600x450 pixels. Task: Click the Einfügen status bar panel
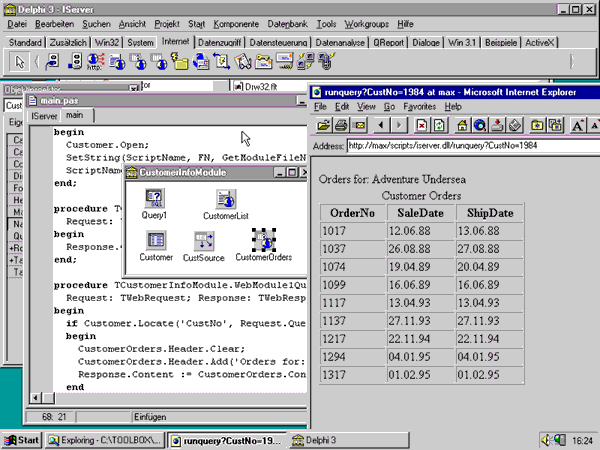[219, 417]
